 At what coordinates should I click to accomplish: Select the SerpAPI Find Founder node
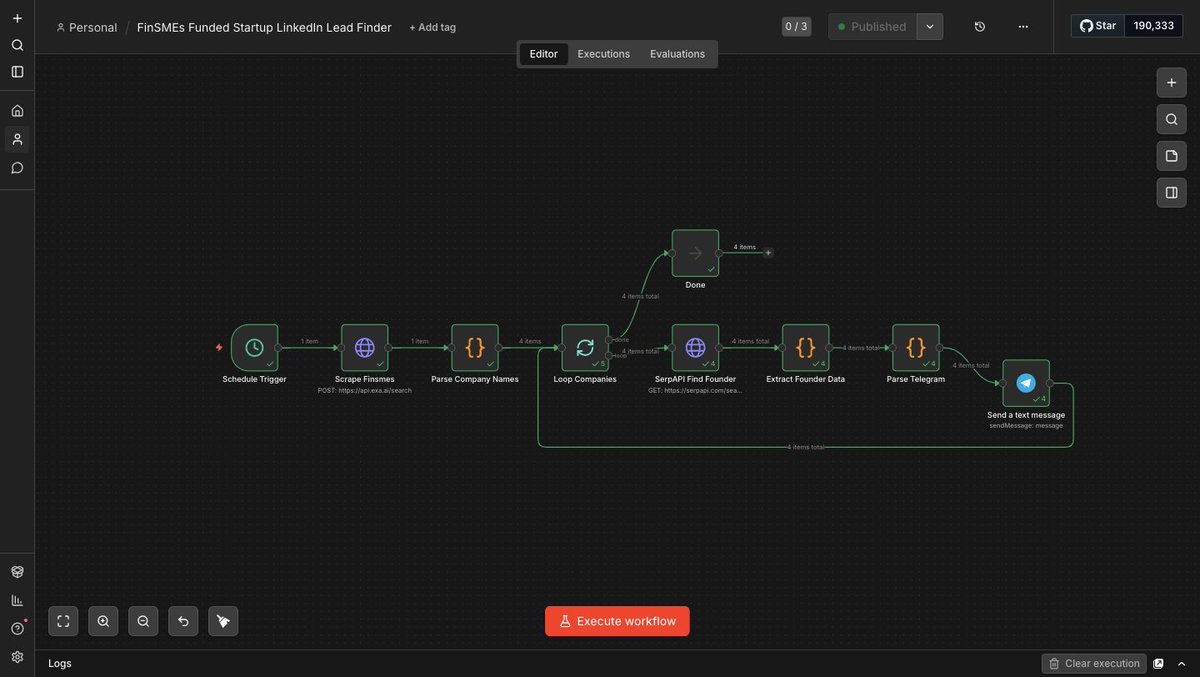click(x=695, y=348)
